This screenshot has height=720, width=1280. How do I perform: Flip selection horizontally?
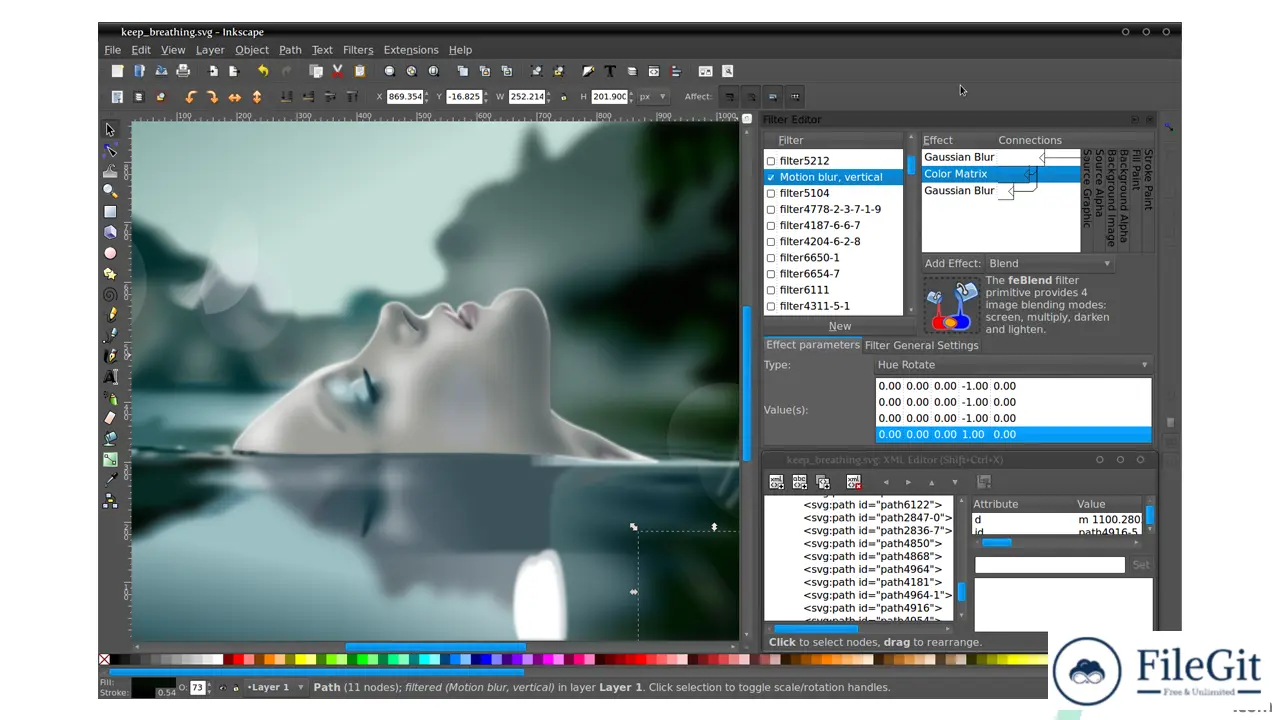234,97
